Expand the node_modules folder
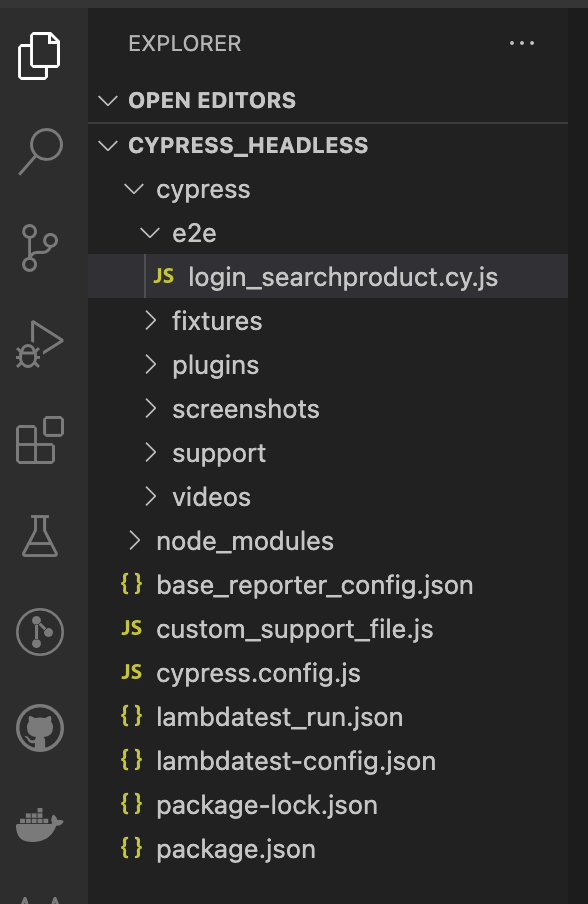Image resolution: width=588 pixels, height=904 pixels. [x=244, y=540]
